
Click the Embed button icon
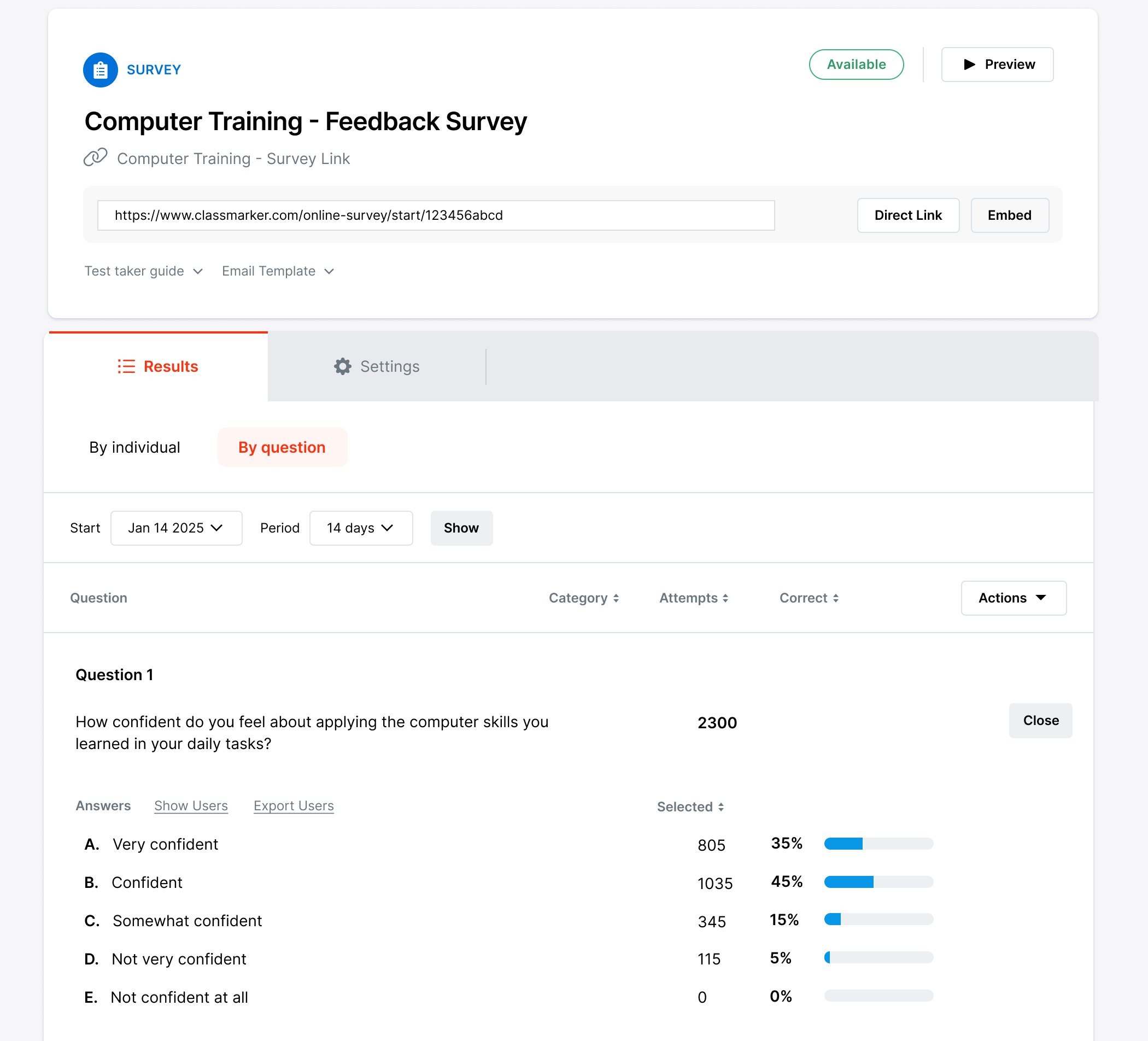[x=1010, y=215]
